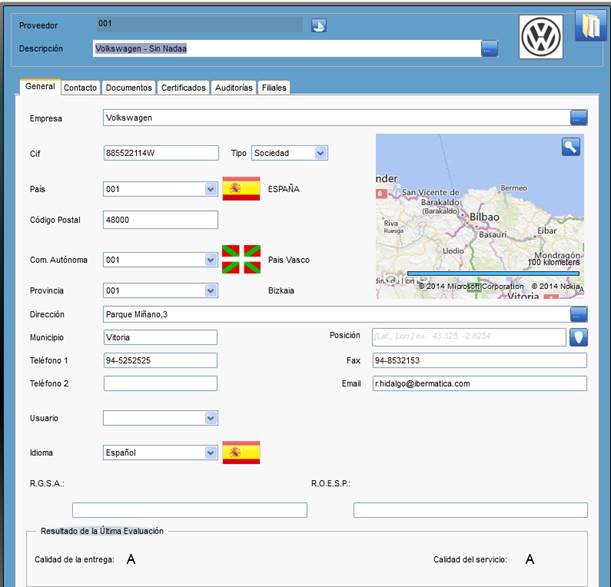Click the Calidad de la entrega grade A
This screenshot has width=611, height=587.
click(x=131, y=560)
